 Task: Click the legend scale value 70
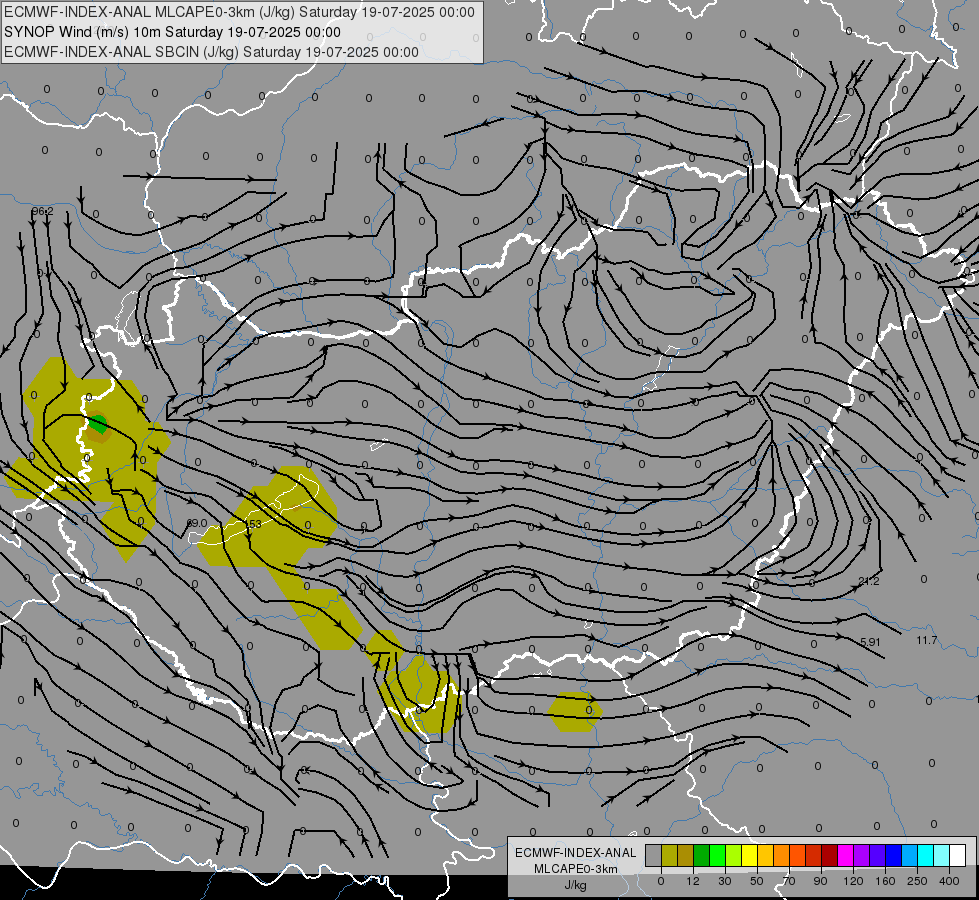(x=789, y=881)
